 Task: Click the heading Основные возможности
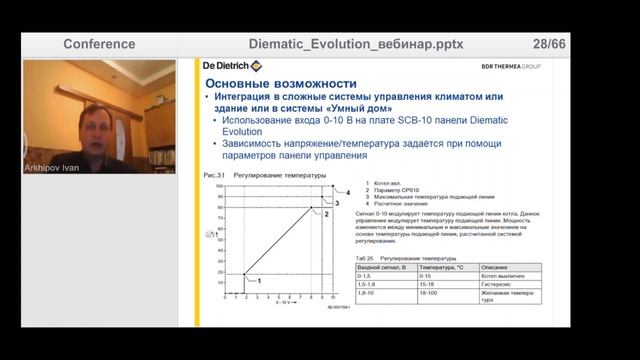coord(281,84)
